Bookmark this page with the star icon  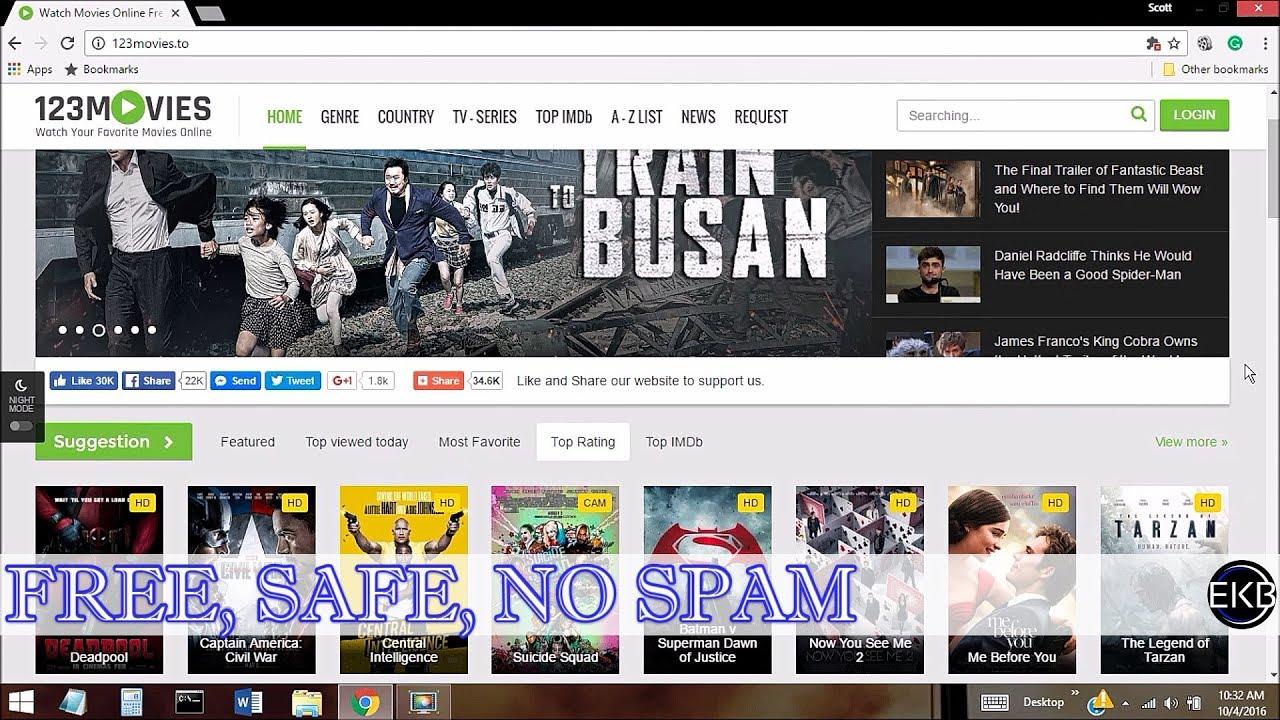(1174, 43)
